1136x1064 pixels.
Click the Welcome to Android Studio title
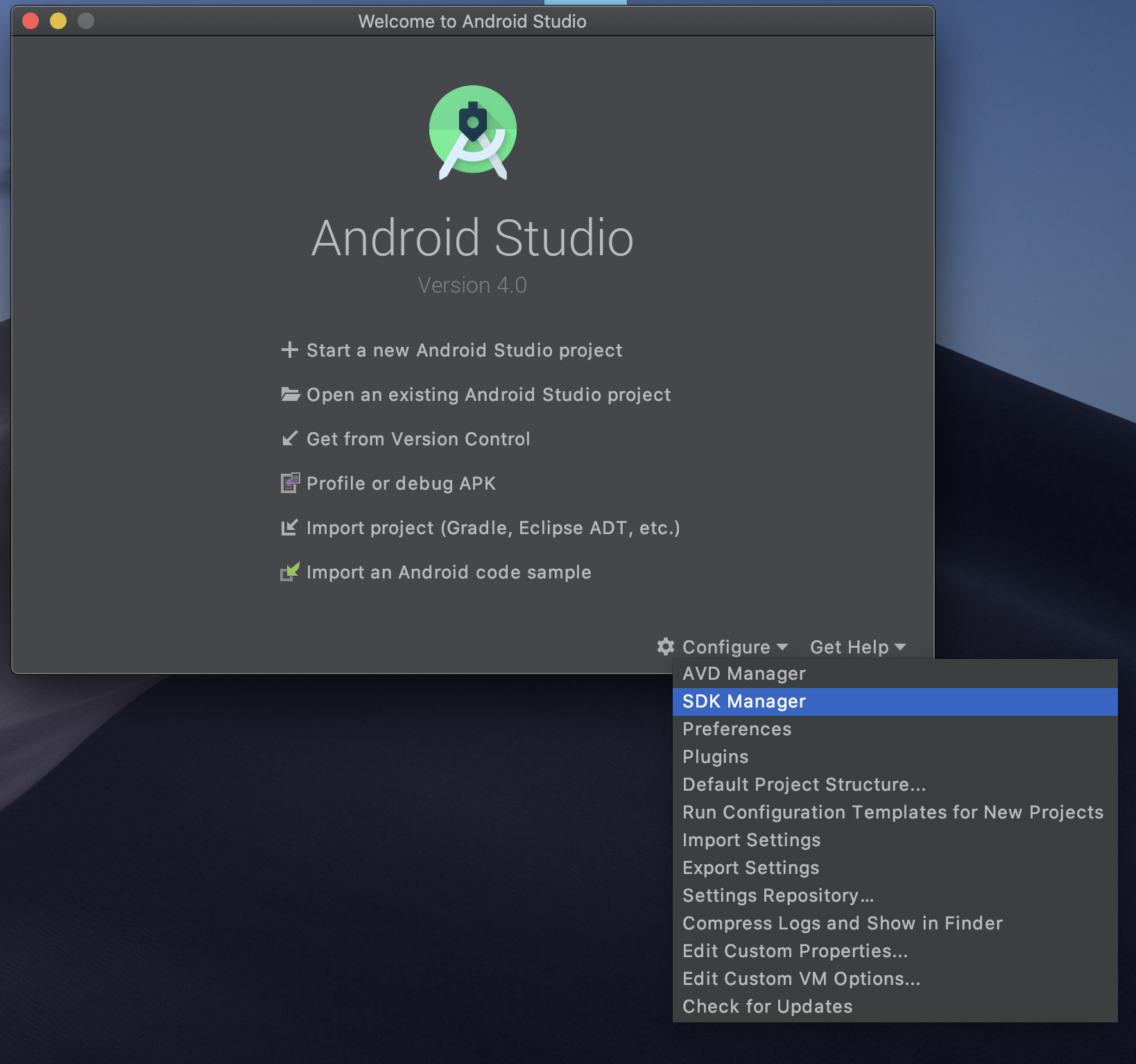tap(472, 22)
